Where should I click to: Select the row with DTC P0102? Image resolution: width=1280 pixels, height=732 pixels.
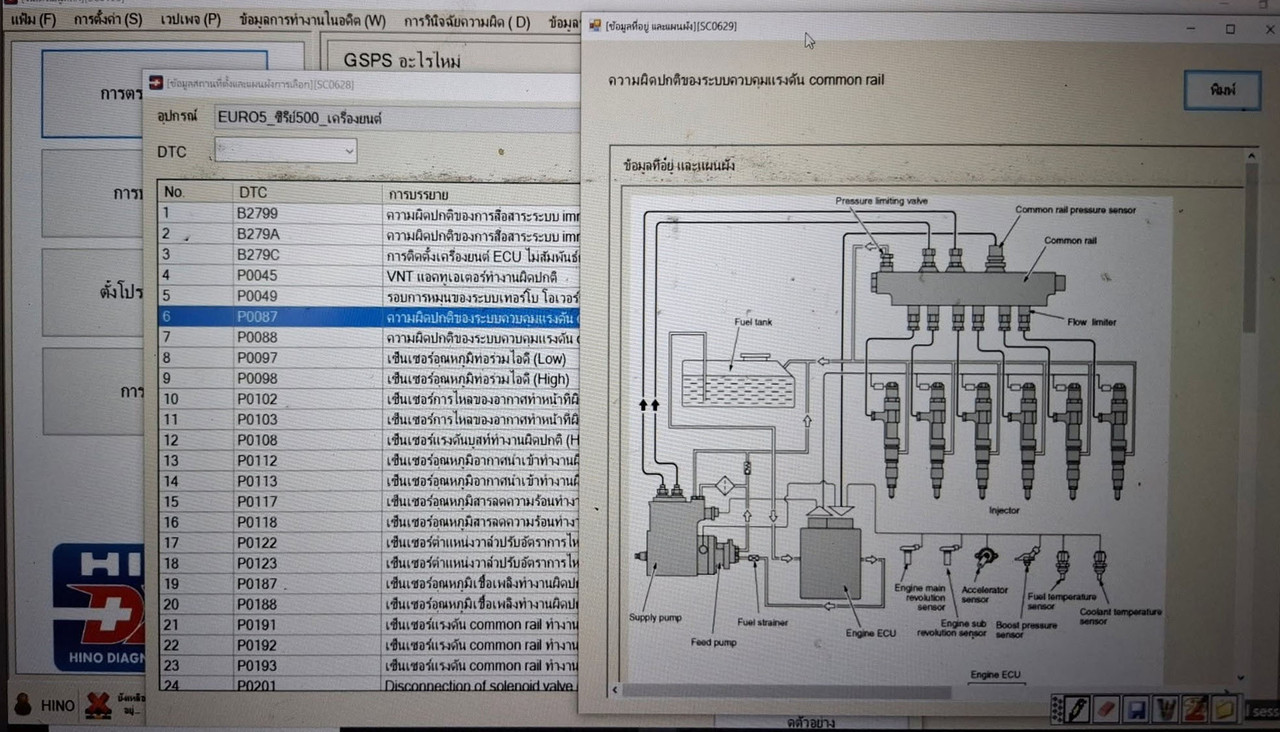pos(369,399)
